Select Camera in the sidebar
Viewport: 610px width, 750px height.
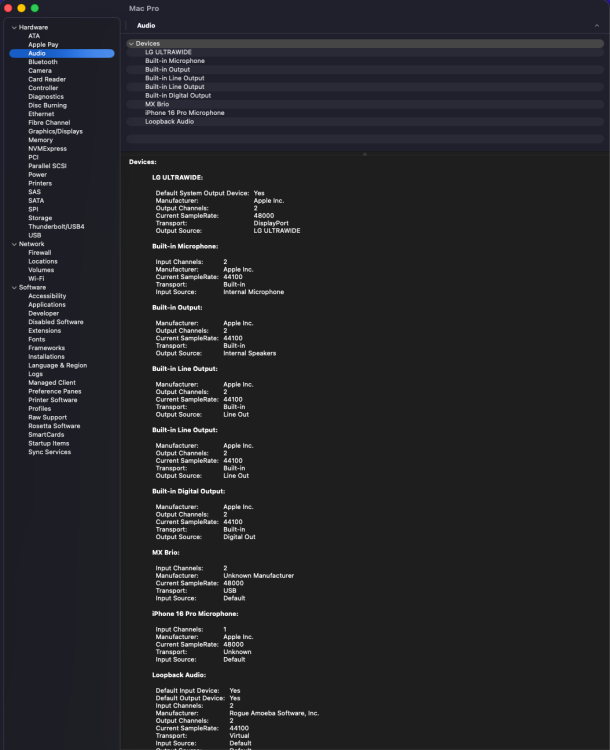point(40,70)
